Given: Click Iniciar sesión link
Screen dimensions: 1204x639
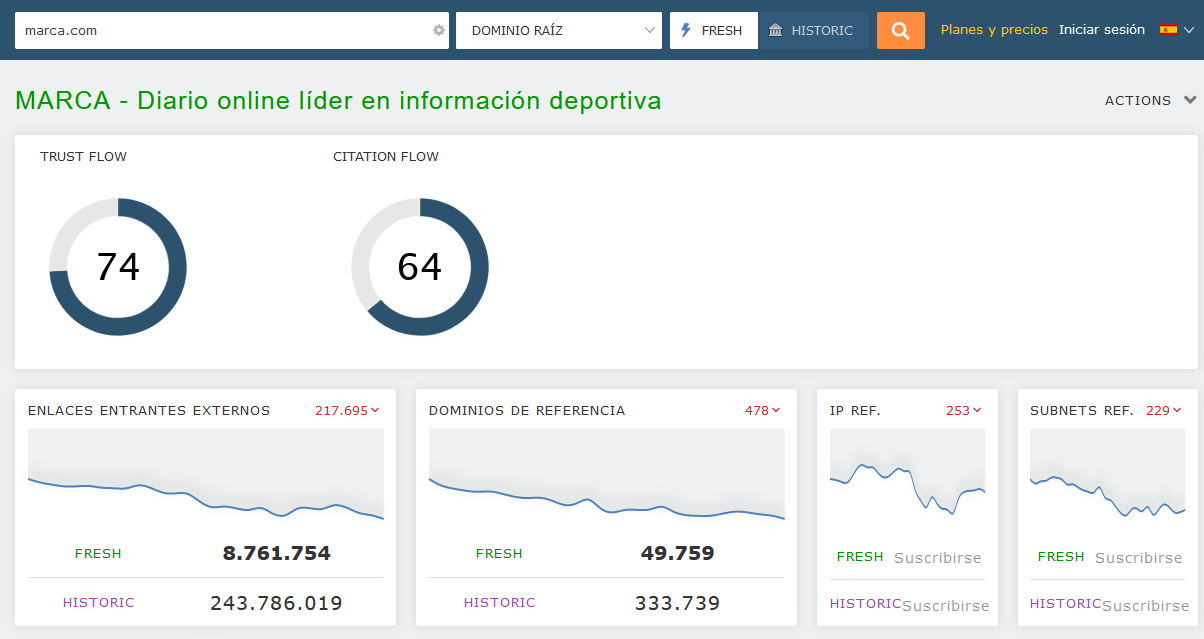Looking at the screenshot, I should [1102, 30].
